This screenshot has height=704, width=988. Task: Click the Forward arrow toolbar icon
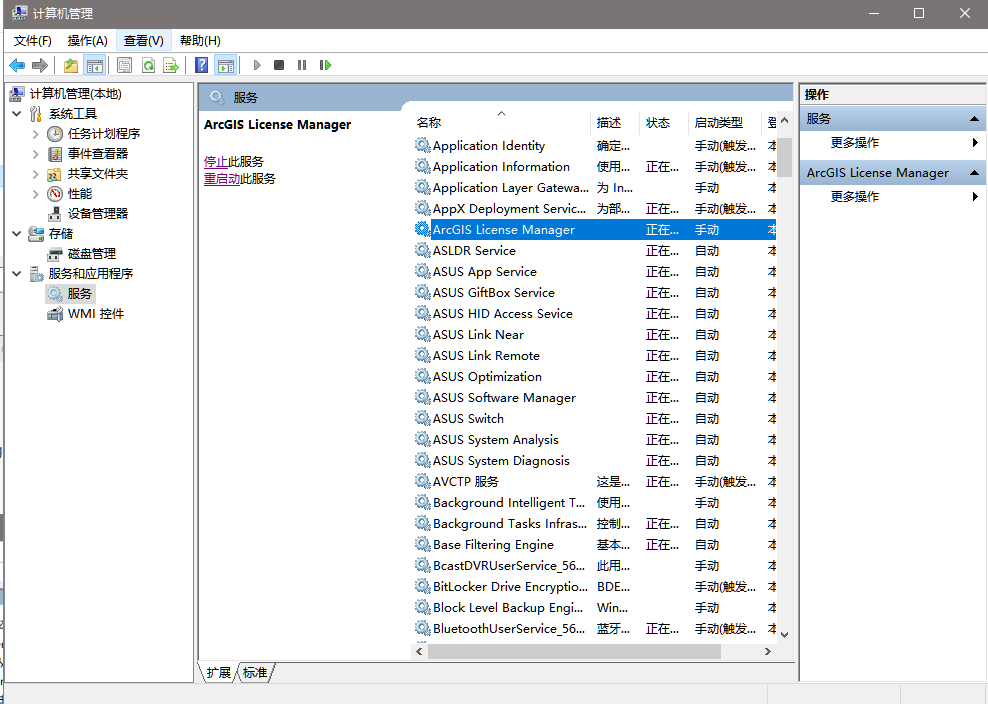click(40, 65)
